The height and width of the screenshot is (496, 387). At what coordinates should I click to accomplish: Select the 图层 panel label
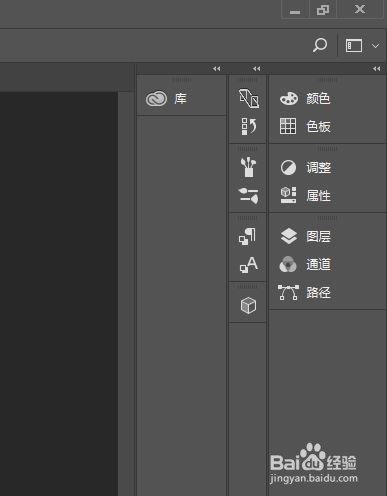[318, 236]
